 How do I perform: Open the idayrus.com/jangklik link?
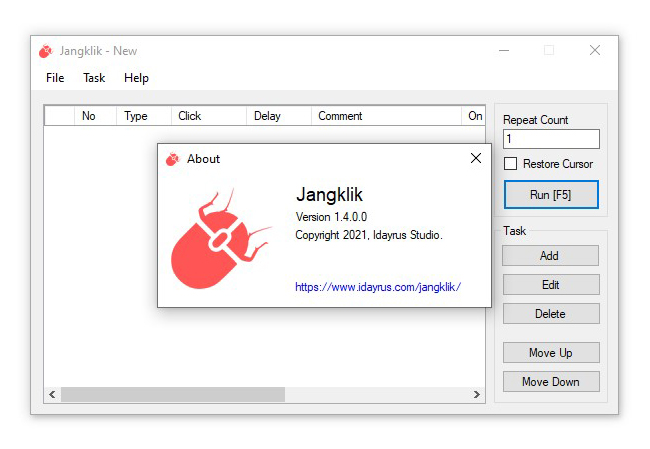(x=378, y=287)
